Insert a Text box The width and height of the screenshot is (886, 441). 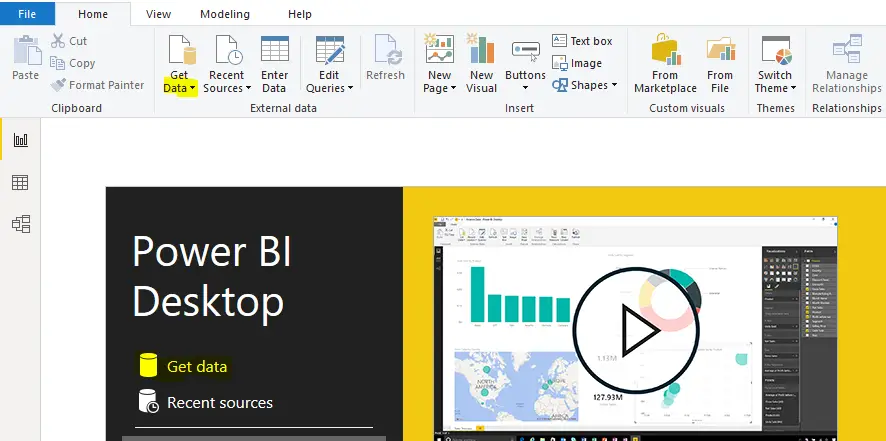tap(582, 41)
